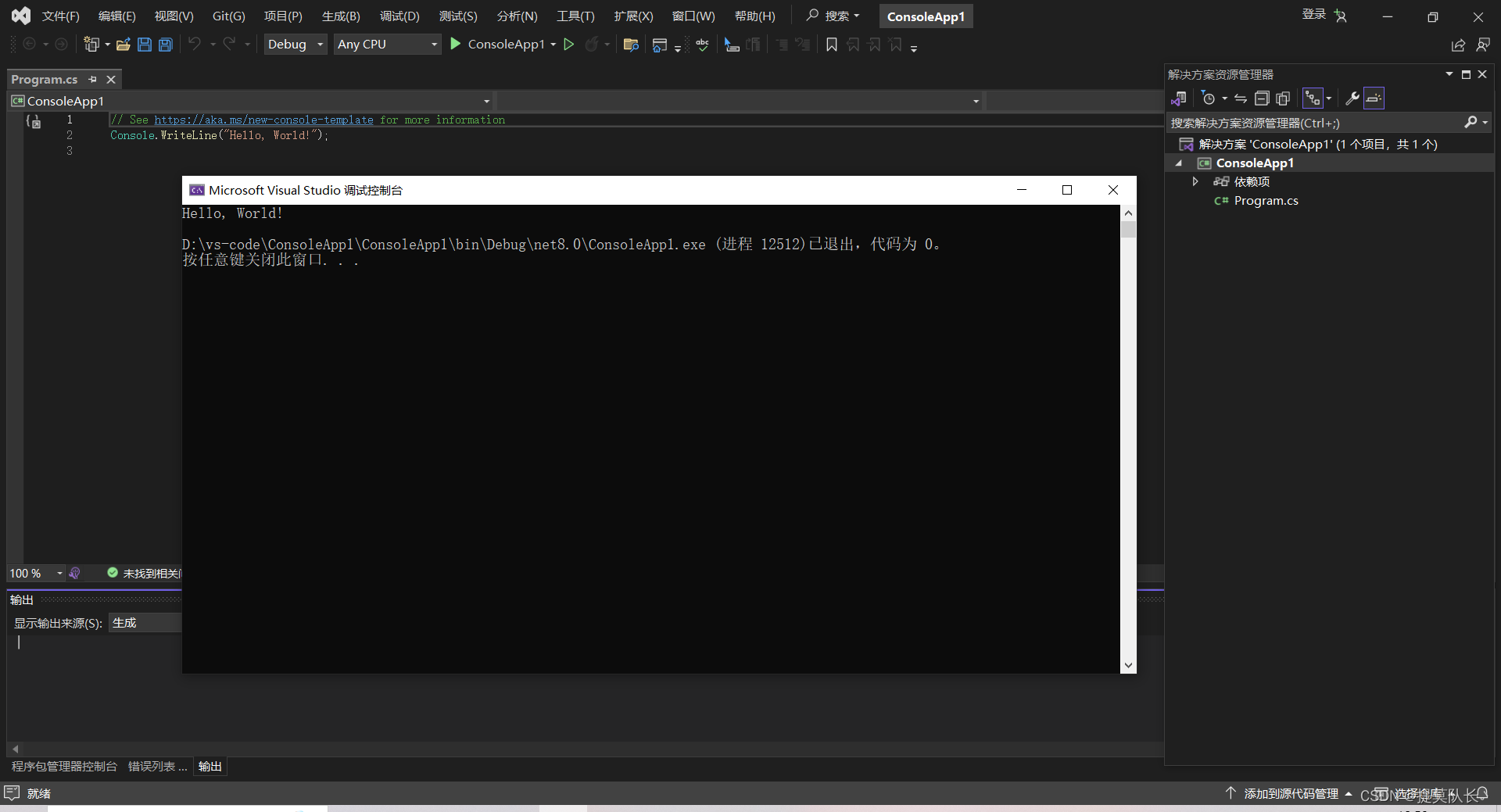Image resolution: width=1501 pixels, height=812 pixels.
Task: Open the Any CPU platform dropdown
Action: tap(388, 45)
